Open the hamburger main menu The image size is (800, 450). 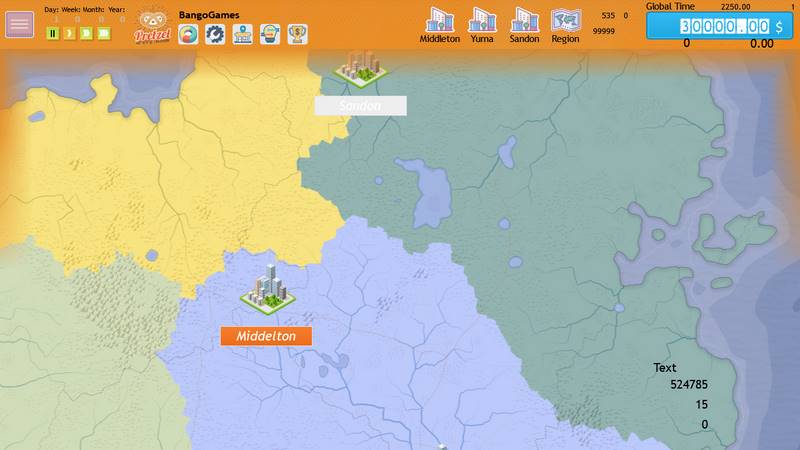(19, 25)
